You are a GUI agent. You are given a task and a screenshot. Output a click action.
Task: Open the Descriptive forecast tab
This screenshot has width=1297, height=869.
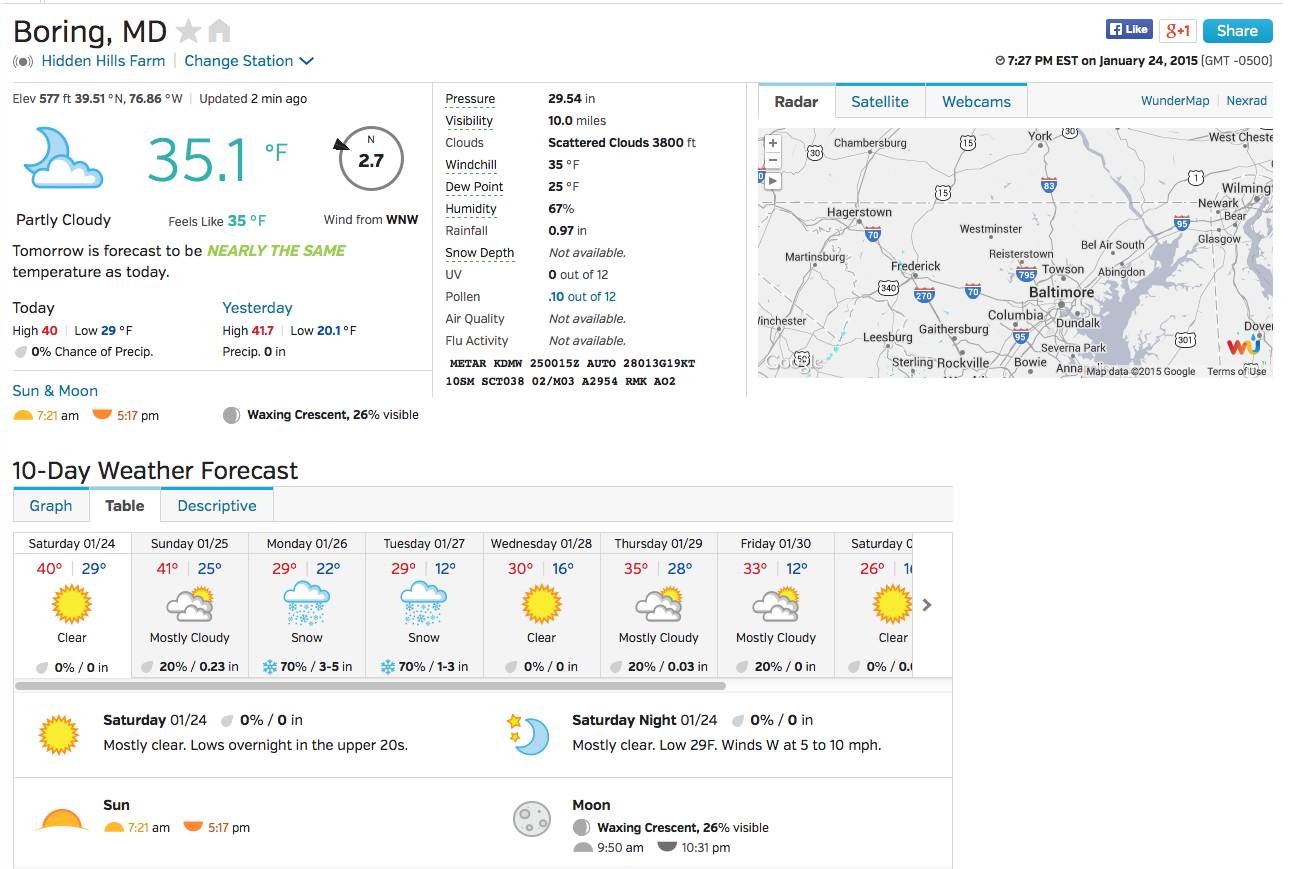[217, 506]
